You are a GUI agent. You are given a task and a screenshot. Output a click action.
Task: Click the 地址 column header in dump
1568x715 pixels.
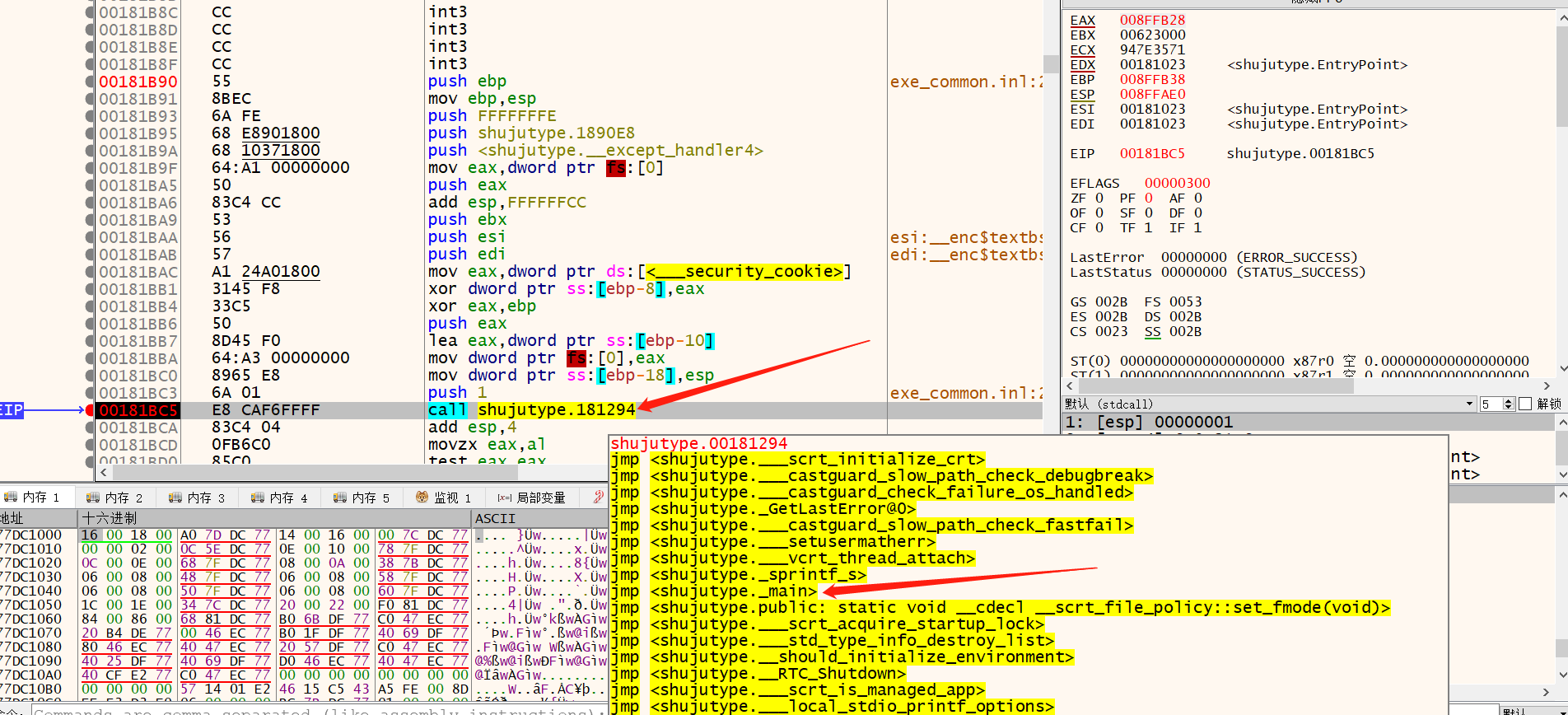(38, 518)
